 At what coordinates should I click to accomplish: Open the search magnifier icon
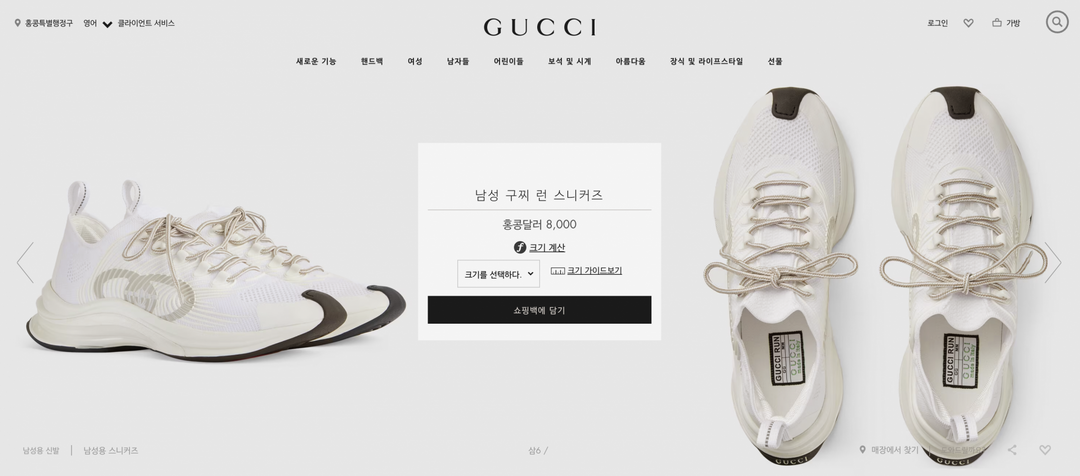pyautogui.click(x=1057, y=22)
